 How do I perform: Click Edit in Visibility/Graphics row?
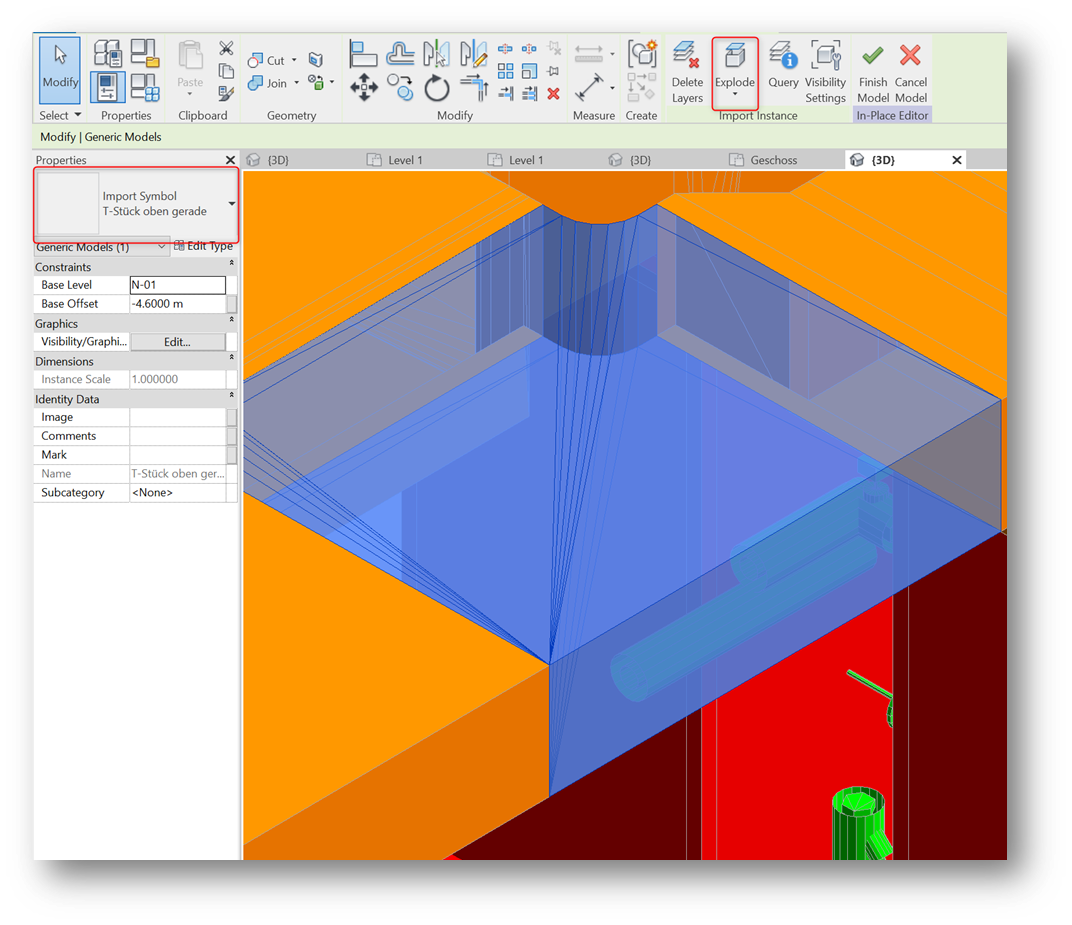point(178,341)
